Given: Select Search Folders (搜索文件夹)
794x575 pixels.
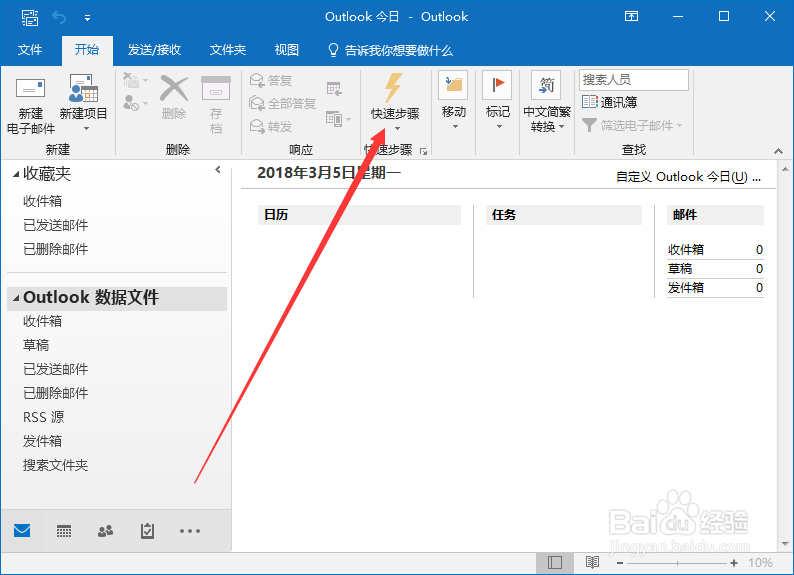Looking at the screenshot, I should (x=56, y=465).
